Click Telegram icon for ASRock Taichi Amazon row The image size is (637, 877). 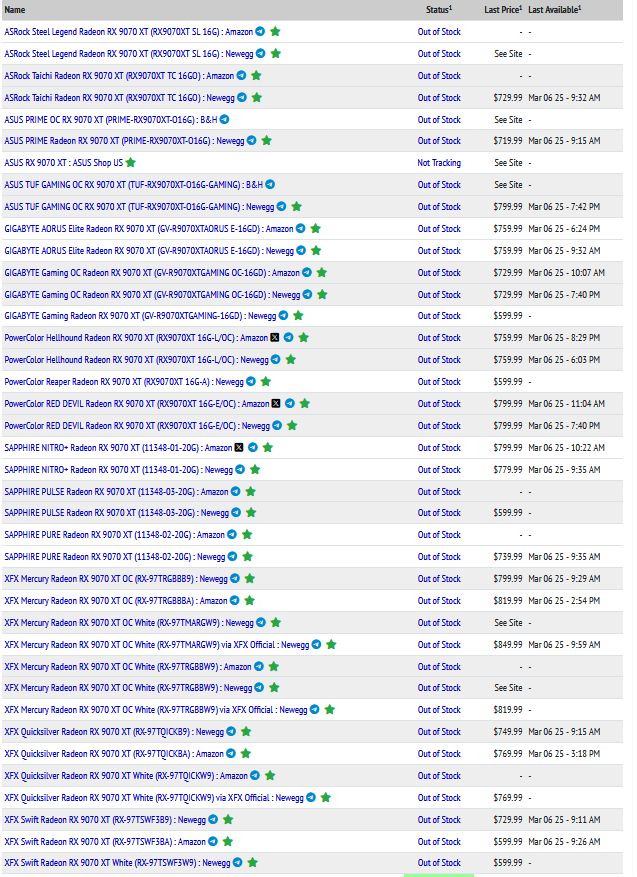[241, 76]
